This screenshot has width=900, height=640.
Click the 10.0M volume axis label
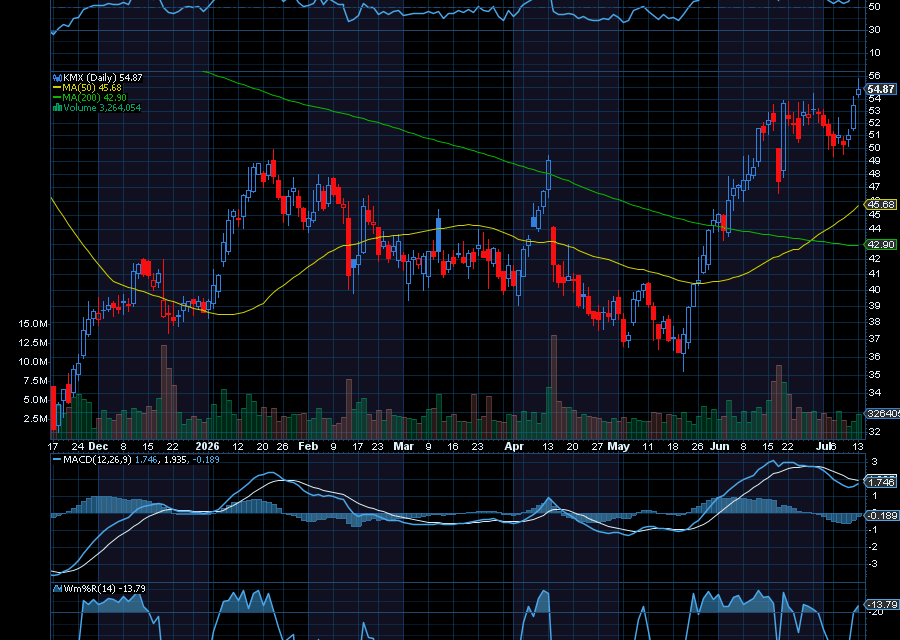click(x=33, y=362)
